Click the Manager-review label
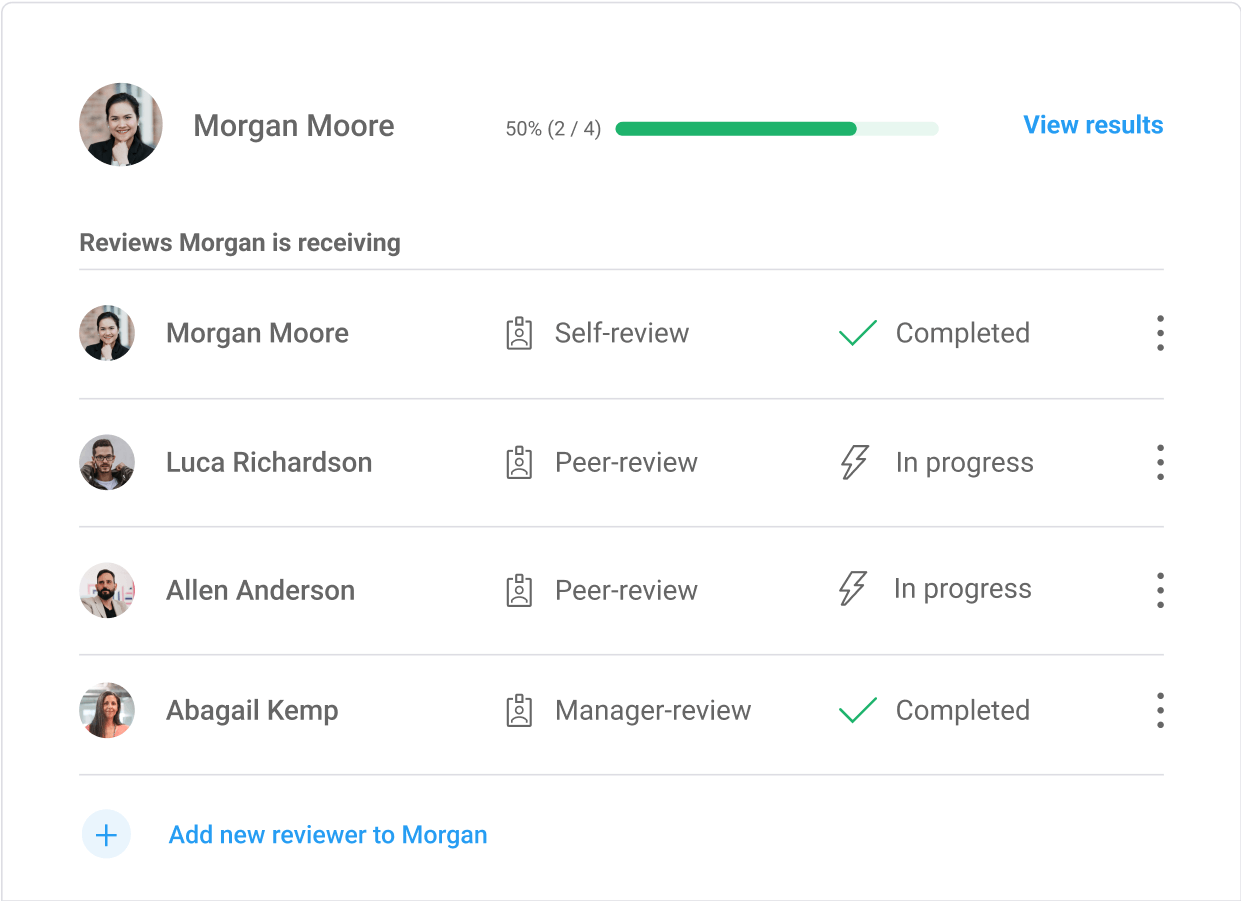The height and width of the screenshot is (901, 1241). point(653,711)
